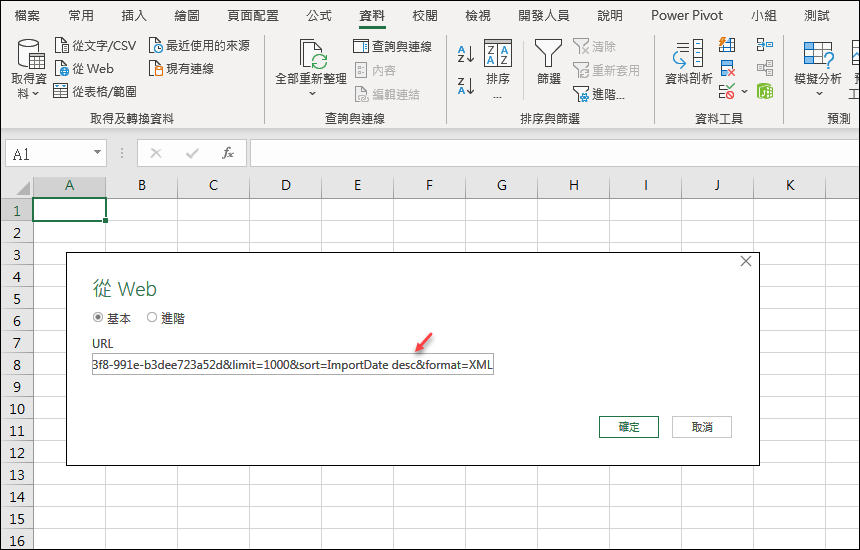Select column B header

[x=142, y=185]
